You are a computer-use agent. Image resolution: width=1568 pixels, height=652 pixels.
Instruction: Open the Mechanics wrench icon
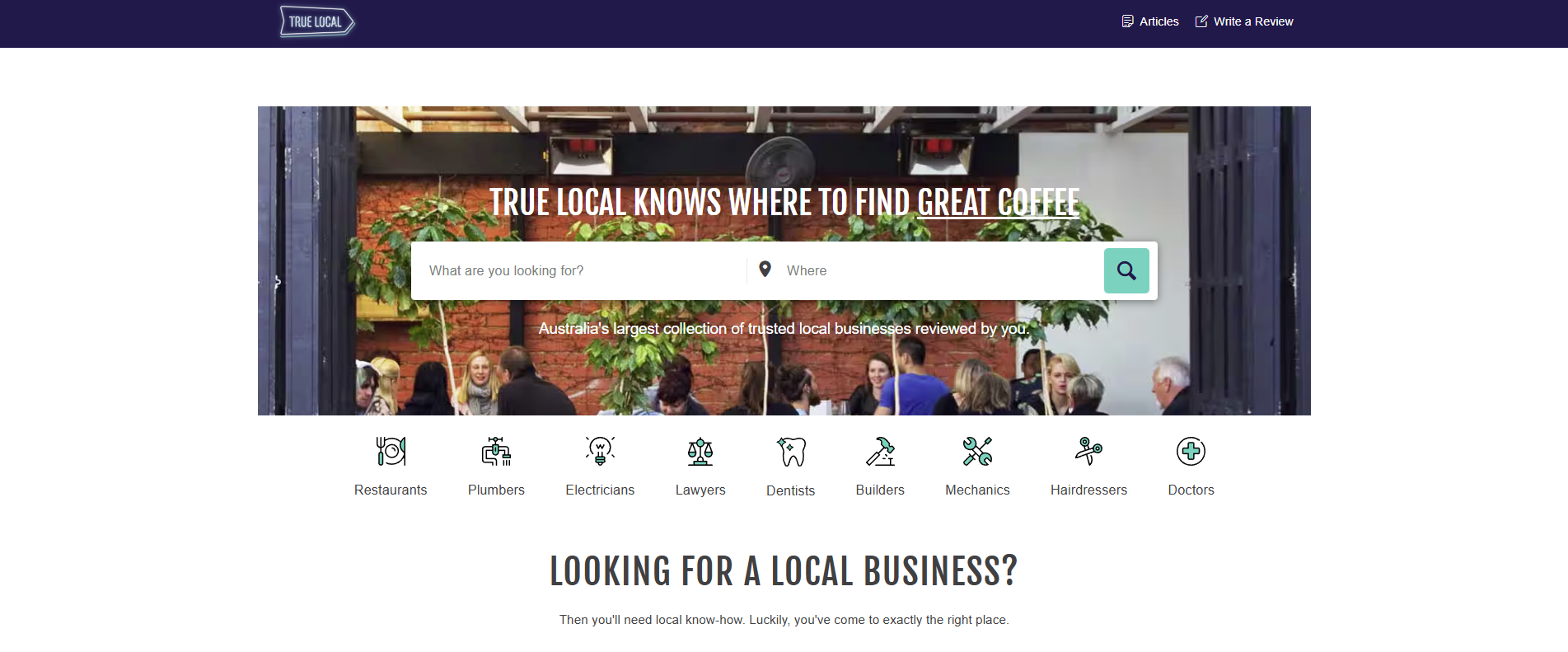pyautogui.click(x=977, y=451)
